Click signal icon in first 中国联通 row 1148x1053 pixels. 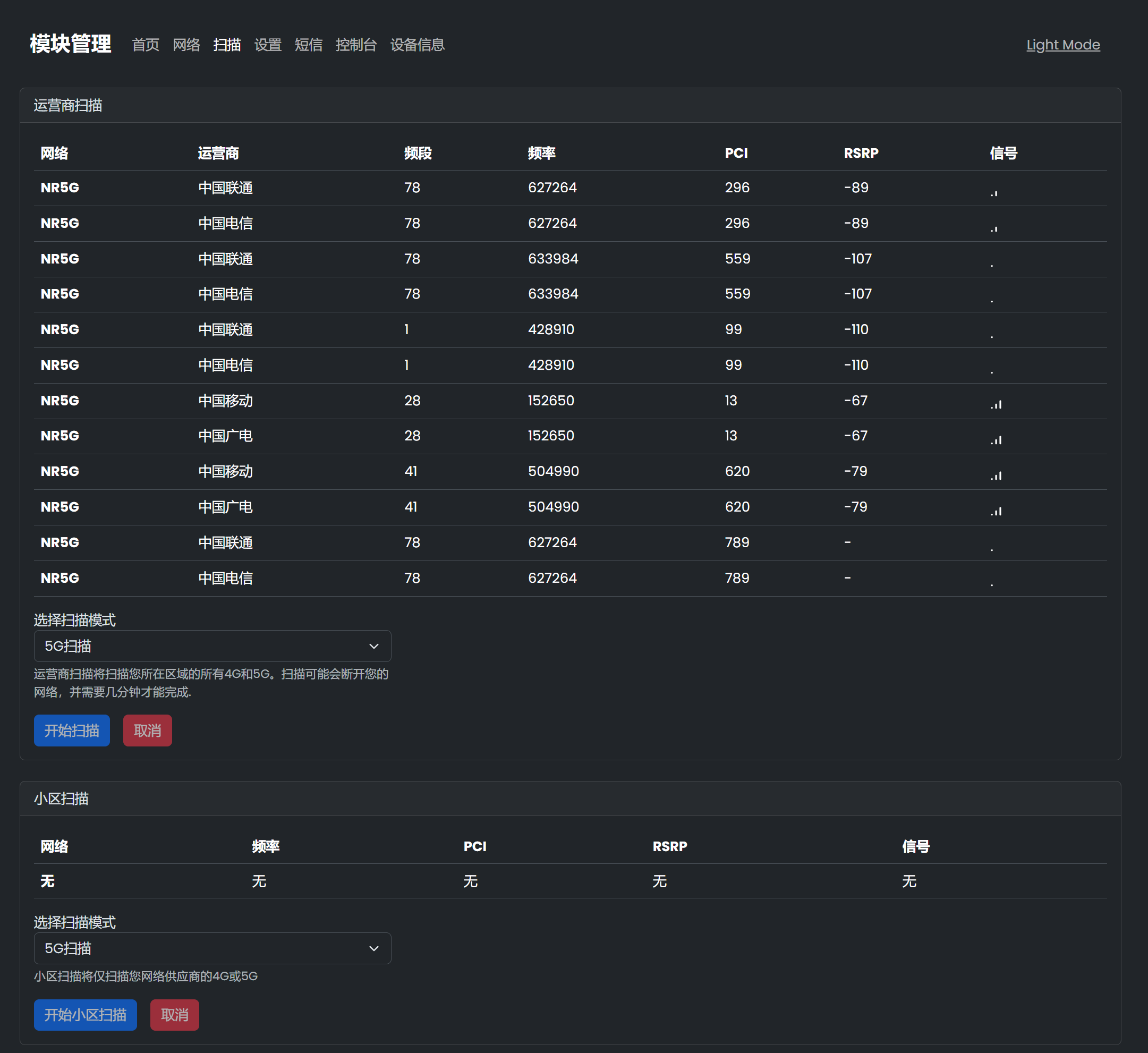[994, 193]
